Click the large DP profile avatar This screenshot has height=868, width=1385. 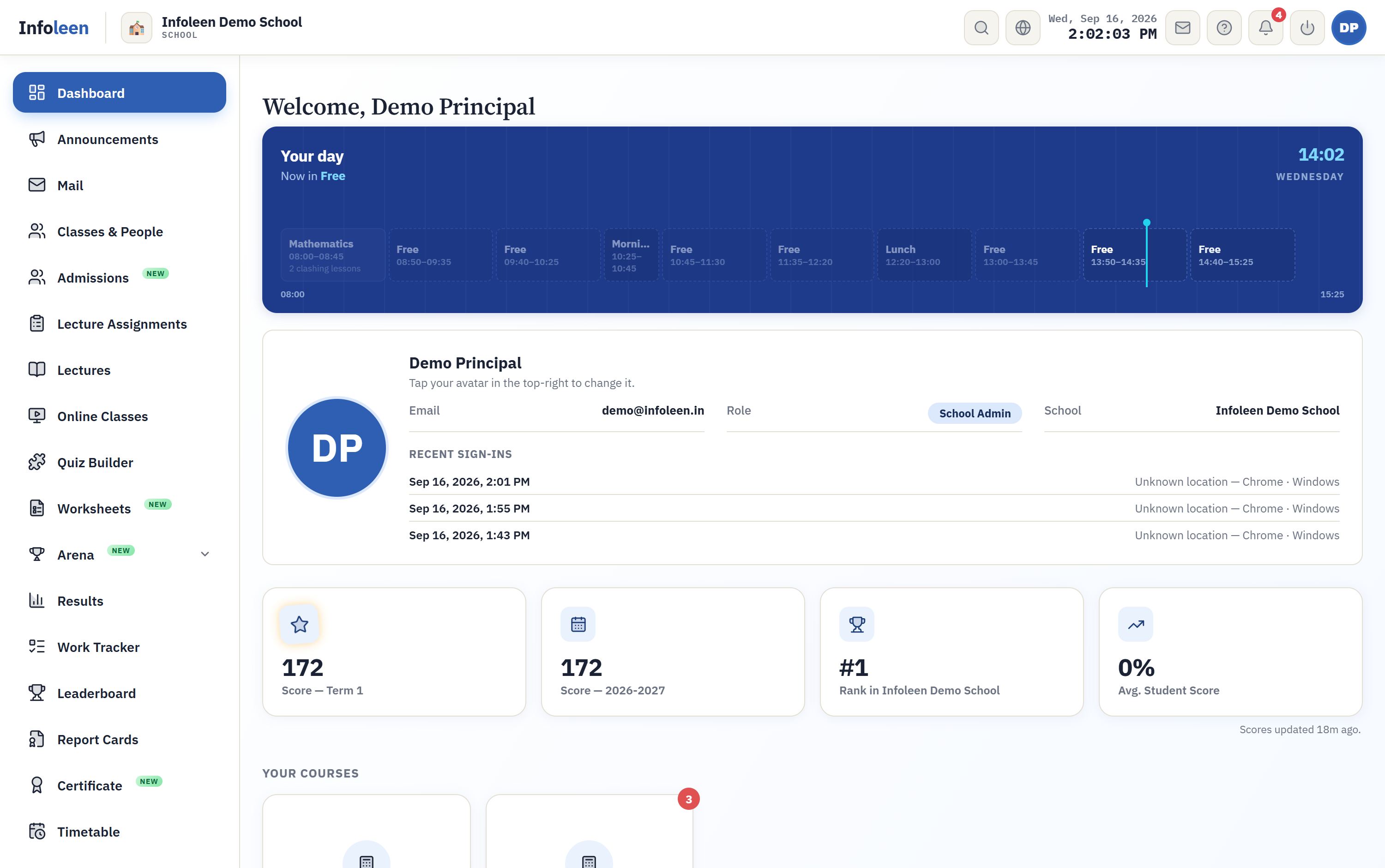click(337, 448)
